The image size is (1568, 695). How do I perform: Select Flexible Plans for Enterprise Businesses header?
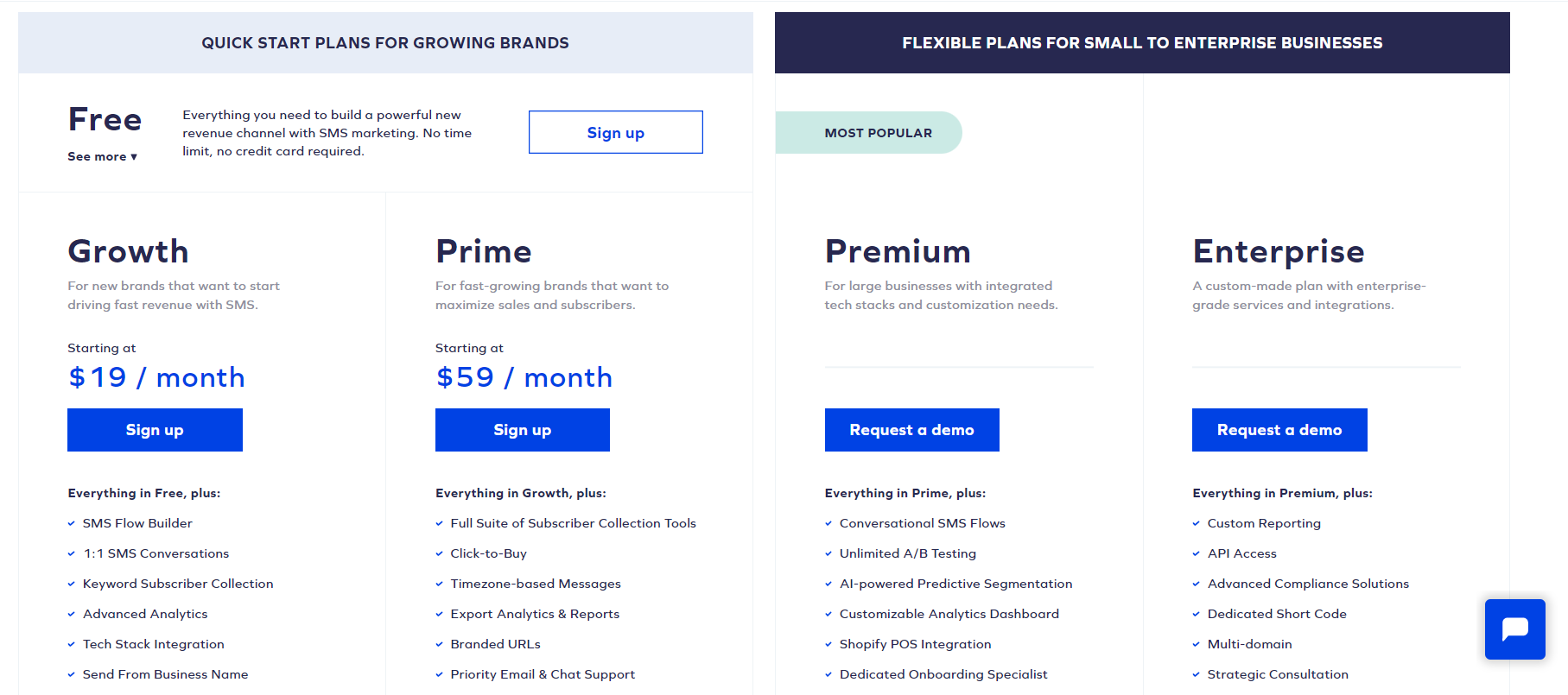pyautogui.click(x=1142, y=43)
